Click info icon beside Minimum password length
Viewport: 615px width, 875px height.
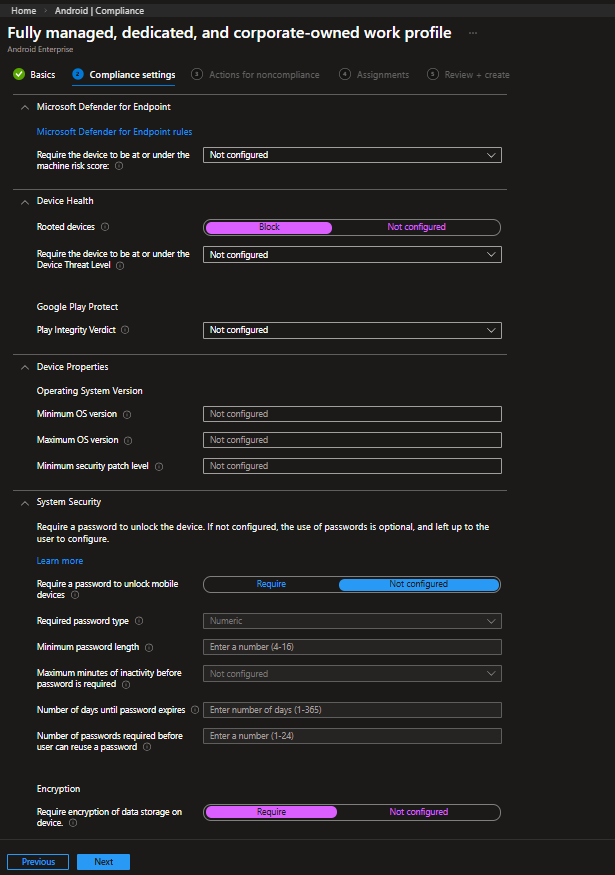tap(149, 648)
